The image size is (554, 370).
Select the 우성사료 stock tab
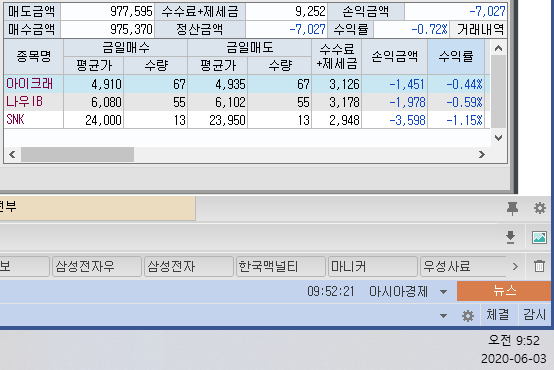coord(464,266)
